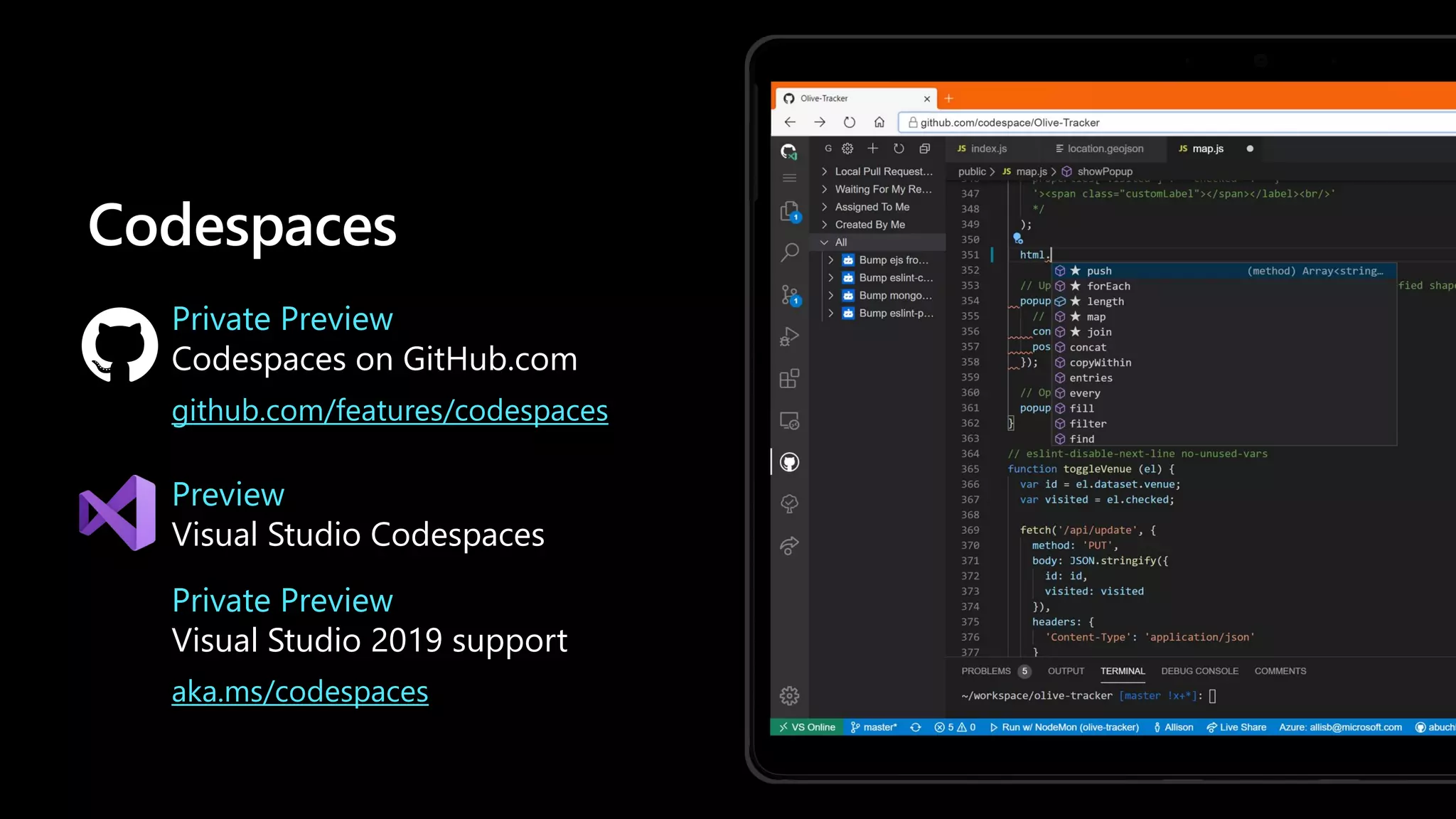Collapse all in pull requests panel
Screen dimensions: 1456x819
tap(924, 149)
